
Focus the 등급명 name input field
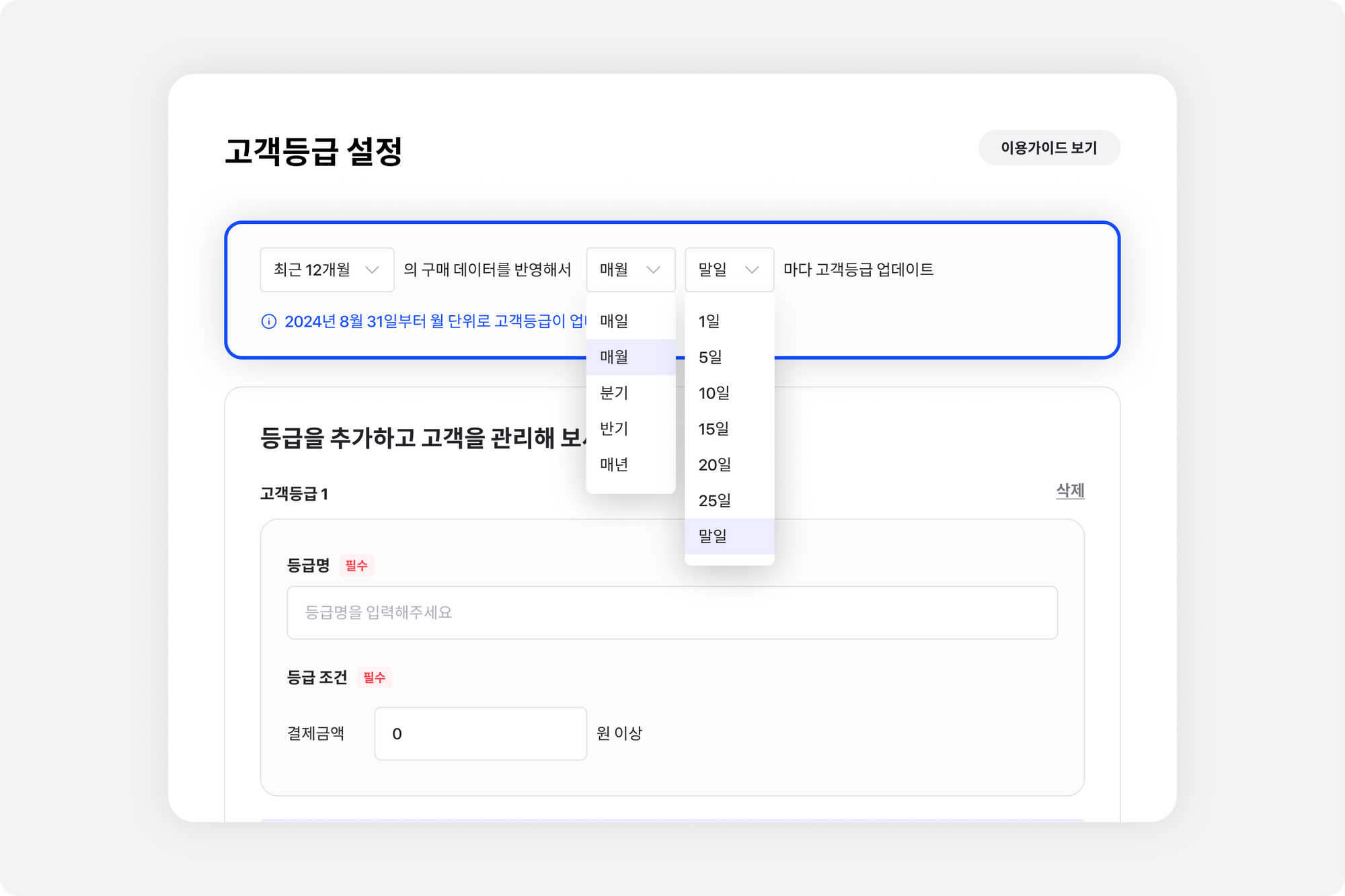(x=672, y=612)
